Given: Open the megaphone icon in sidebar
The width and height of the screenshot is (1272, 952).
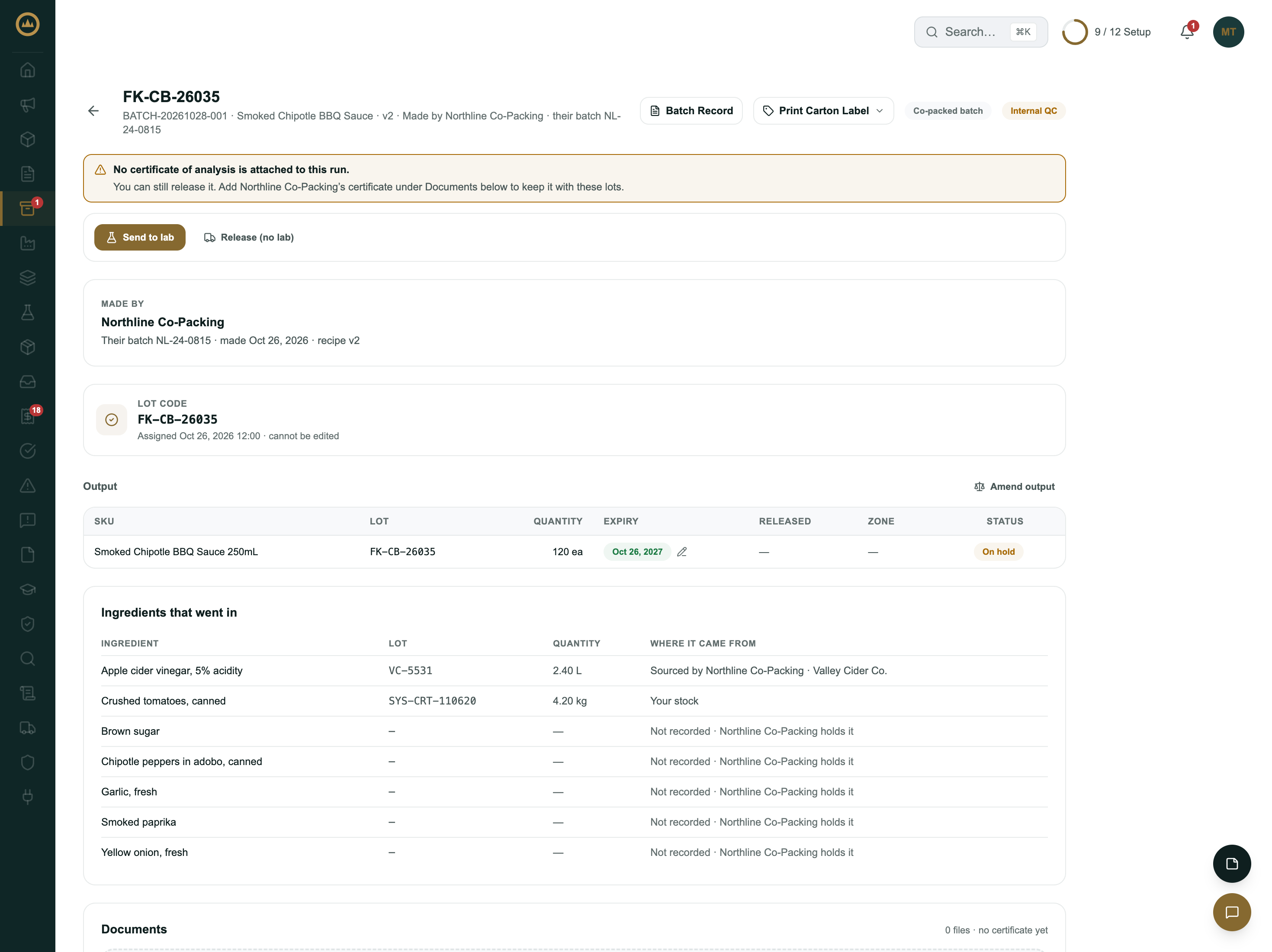Looking at the screenshot, I should click(28, 105).
